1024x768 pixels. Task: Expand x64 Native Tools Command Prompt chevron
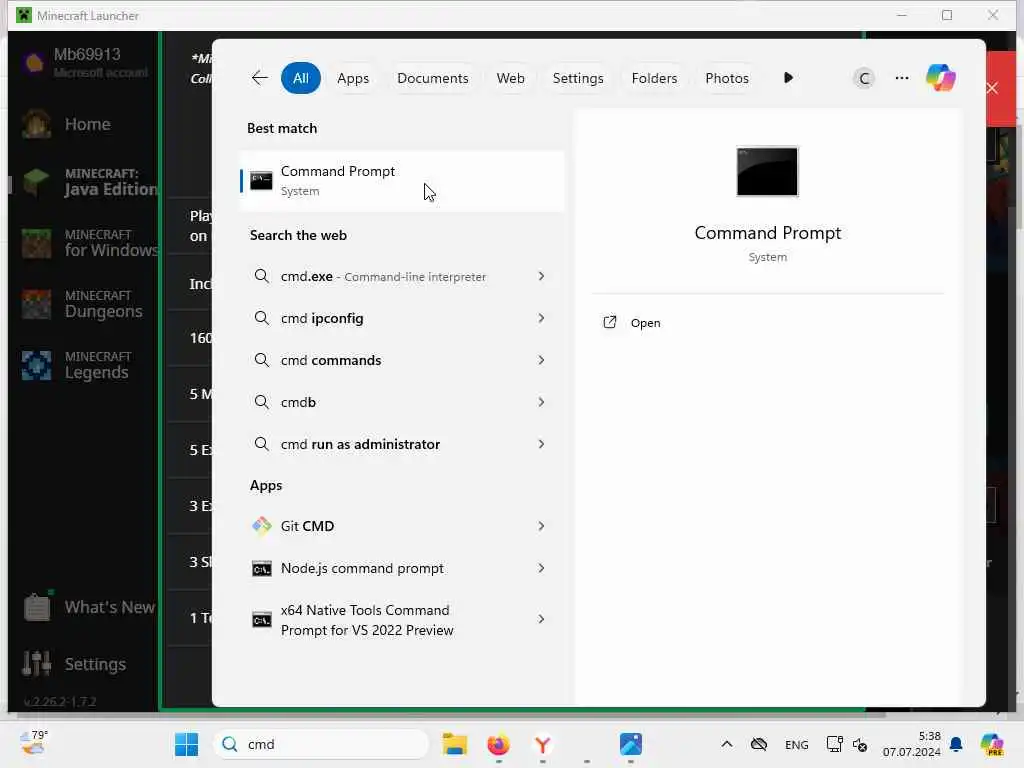[541, 619]
